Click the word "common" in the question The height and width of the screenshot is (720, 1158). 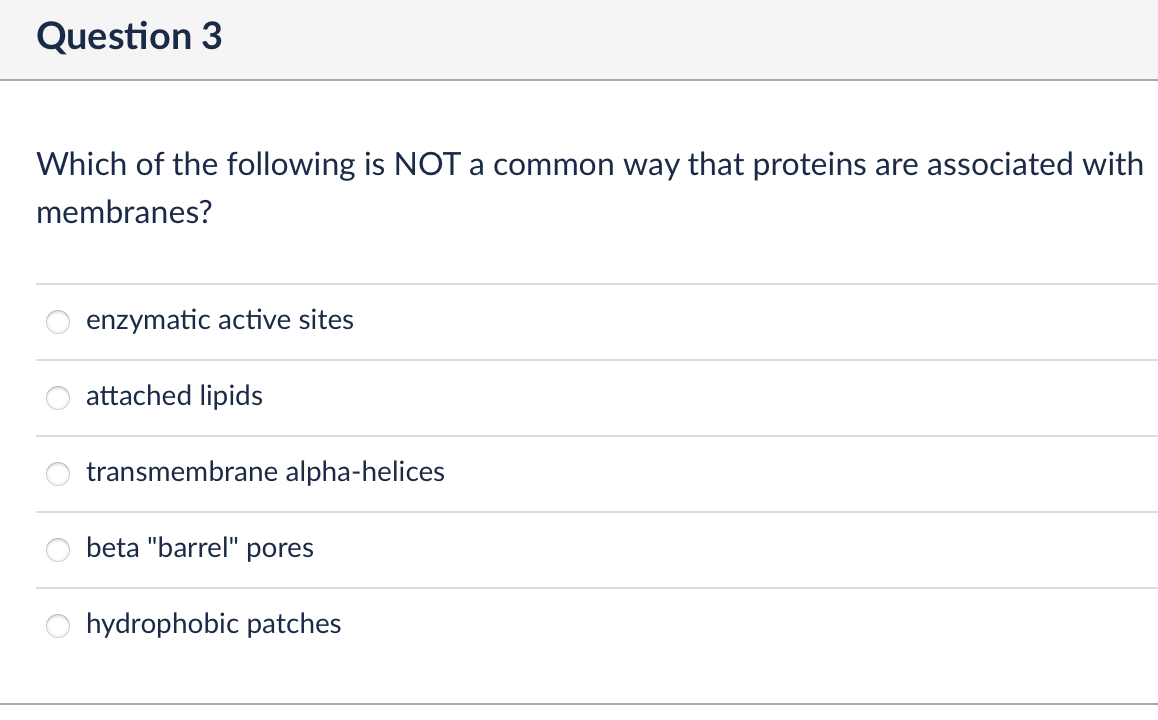[553, 166]
